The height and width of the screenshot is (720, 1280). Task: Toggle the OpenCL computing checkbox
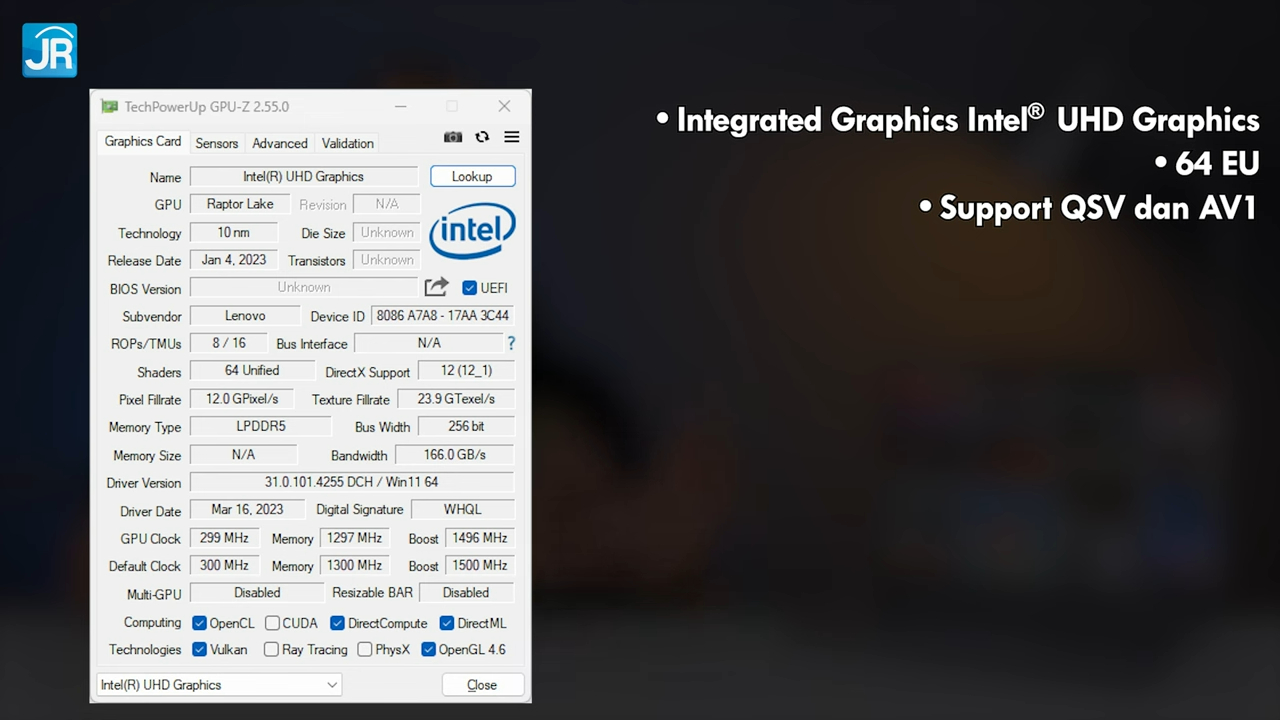coord(199,623)
